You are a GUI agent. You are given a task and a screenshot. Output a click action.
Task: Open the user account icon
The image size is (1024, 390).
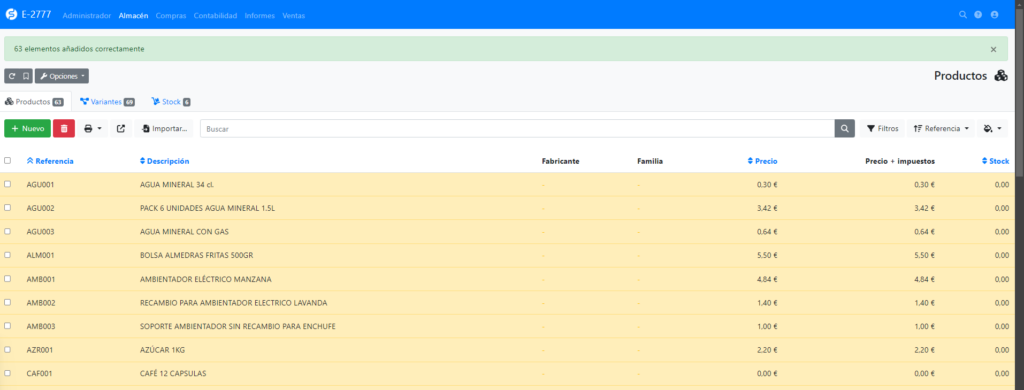(x=995, y=14)
